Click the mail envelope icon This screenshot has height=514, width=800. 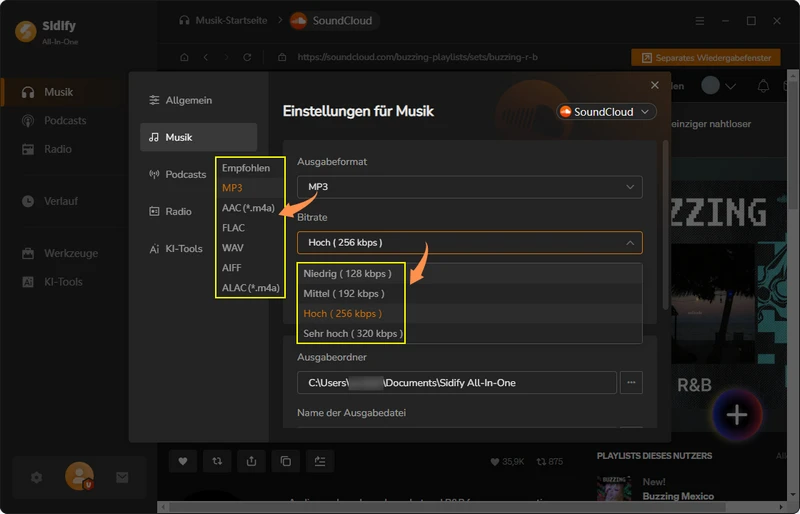pyautogui.click(x=122, y=478)
